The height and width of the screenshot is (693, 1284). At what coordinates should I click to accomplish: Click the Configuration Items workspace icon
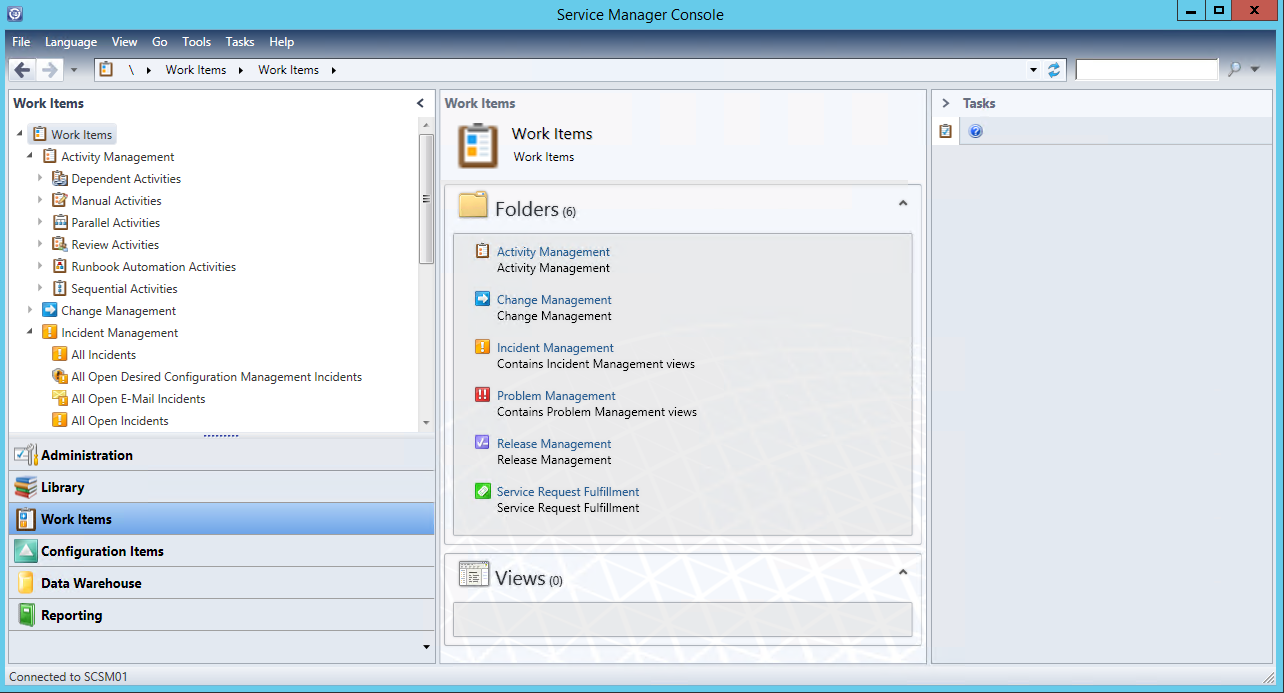[25, 551]
